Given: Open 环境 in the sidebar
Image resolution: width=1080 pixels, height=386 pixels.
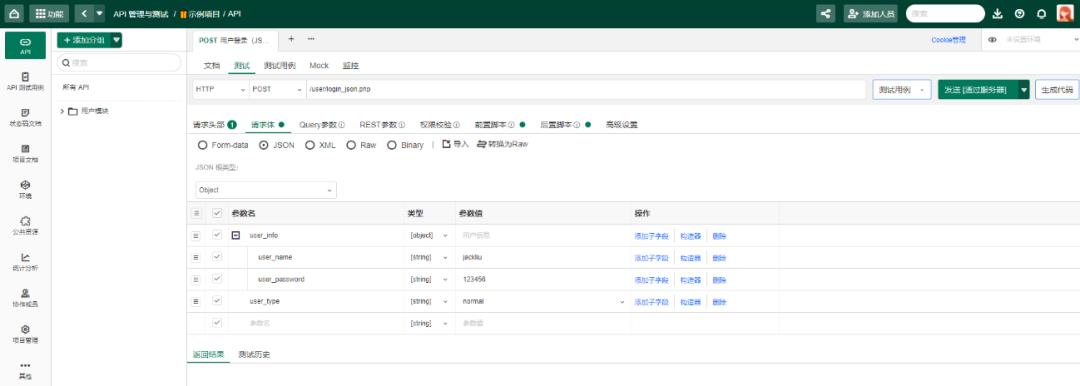Looking at the screenshot, I should coord(25,190).
